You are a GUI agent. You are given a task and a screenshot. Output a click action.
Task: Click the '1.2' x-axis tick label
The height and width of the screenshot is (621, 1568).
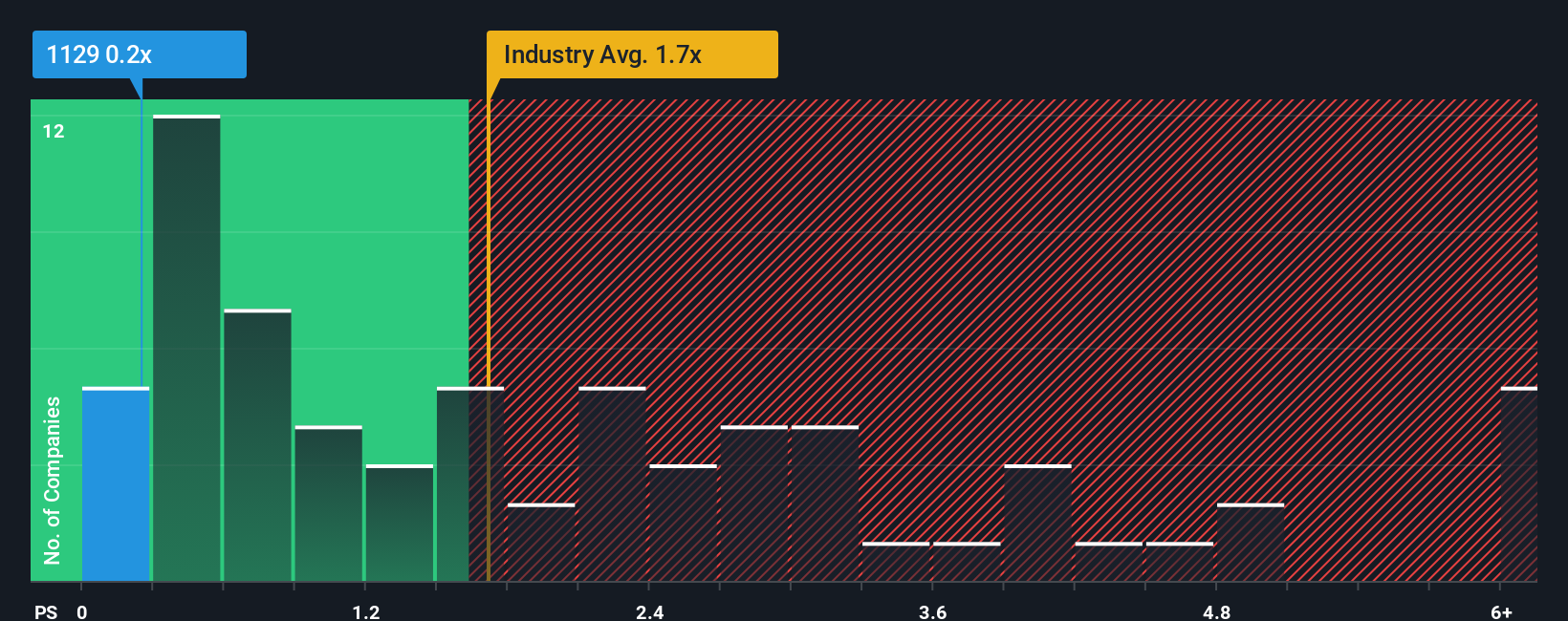[366, 612]
